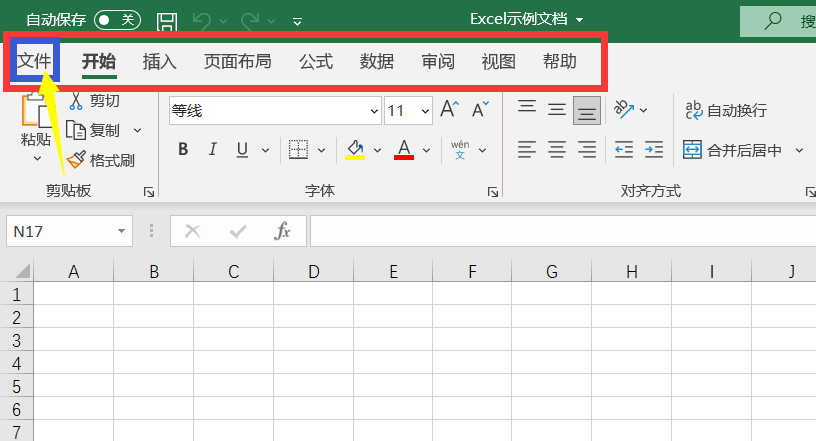The image size is (816, 441).
Task: Expand font color dropdown arrow
Action: pyautogui.click(x=426, y=150)
